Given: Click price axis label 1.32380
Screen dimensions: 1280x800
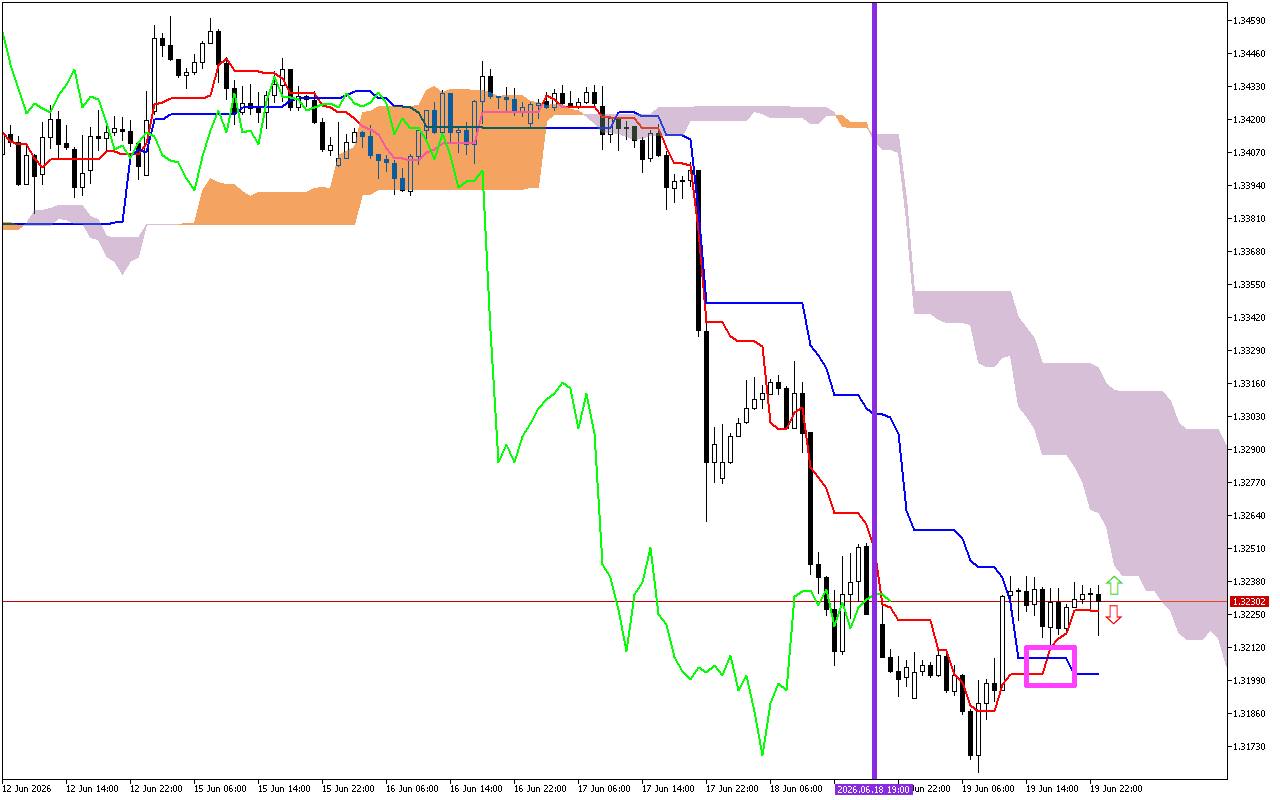Looking at the screenshot, I should pos(1250,581).
